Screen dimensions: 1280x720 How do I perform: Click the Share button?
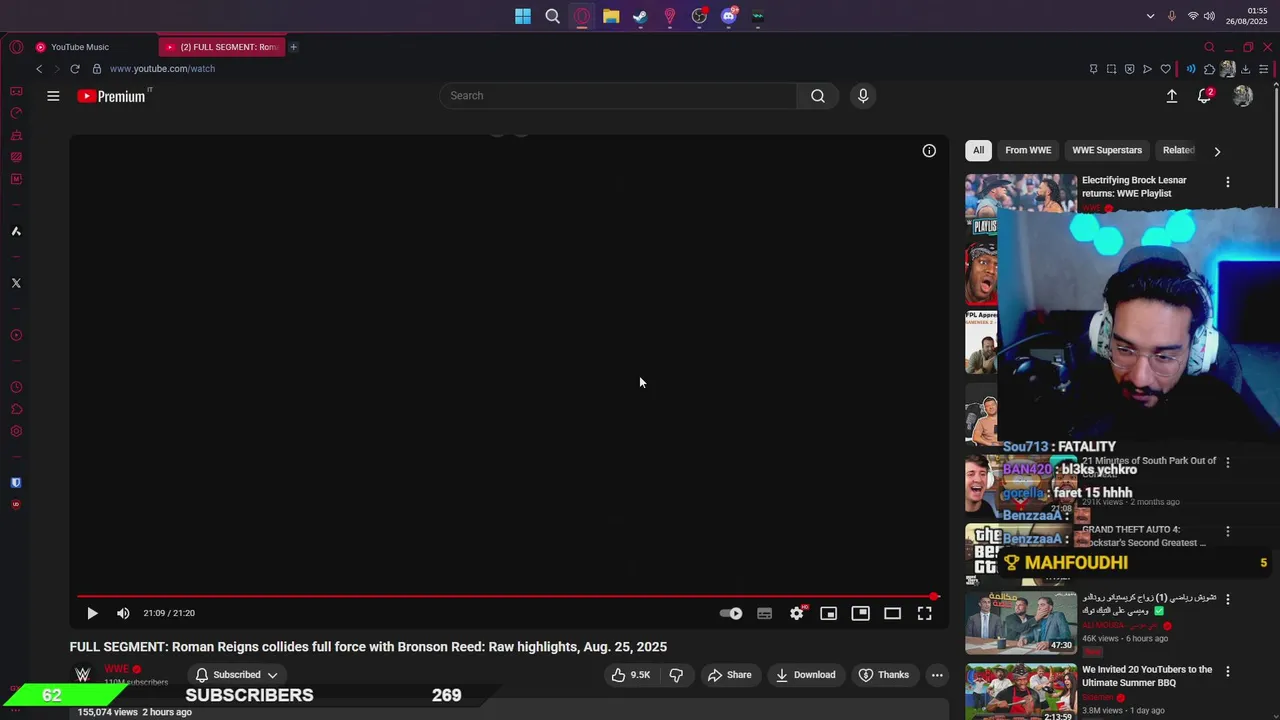click(x=729, y=675)
